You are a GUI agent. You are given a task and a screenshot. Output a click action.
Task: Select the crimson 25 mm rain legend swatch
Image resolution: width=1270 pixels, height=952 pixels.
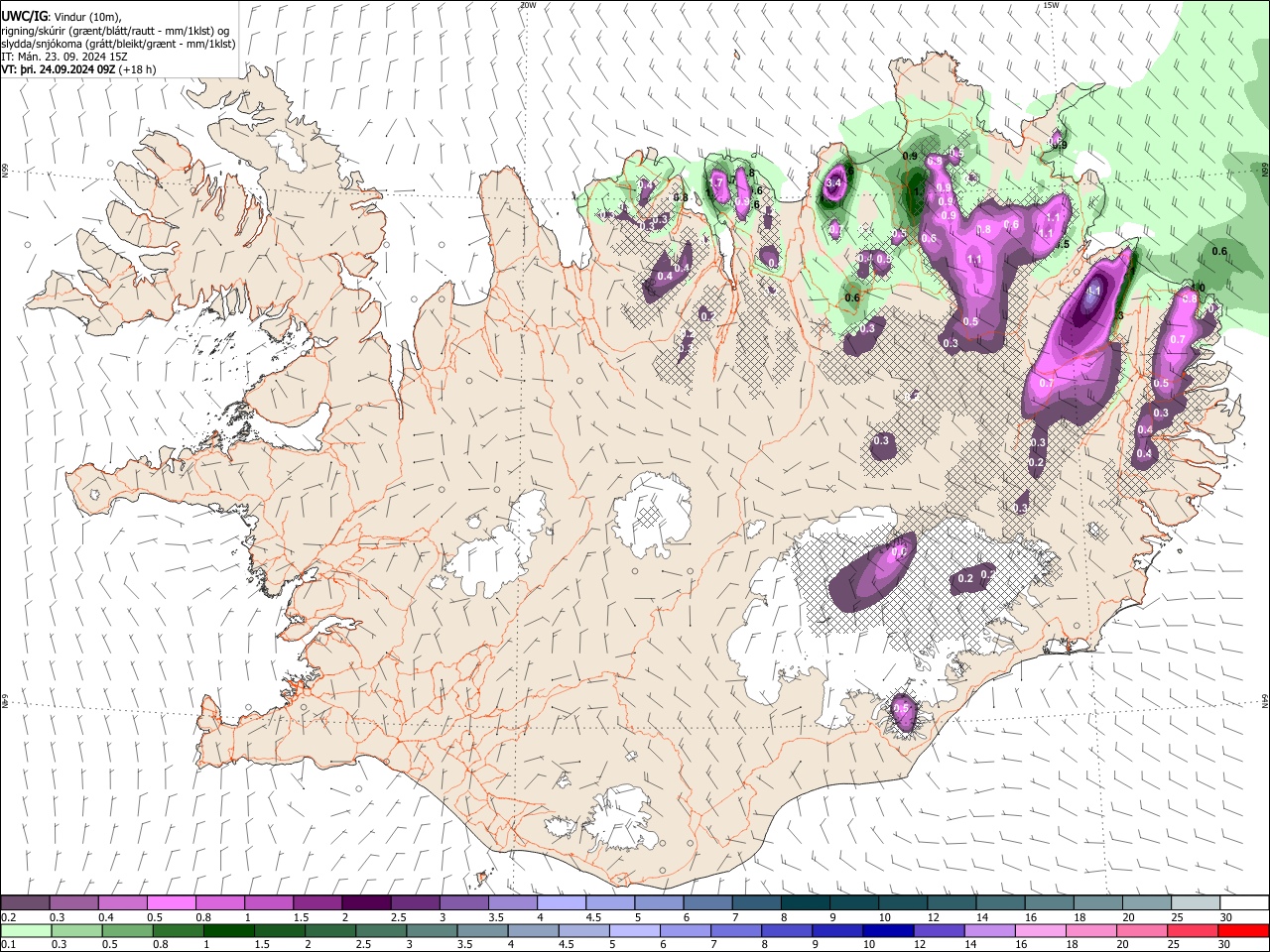(1193, 930)
